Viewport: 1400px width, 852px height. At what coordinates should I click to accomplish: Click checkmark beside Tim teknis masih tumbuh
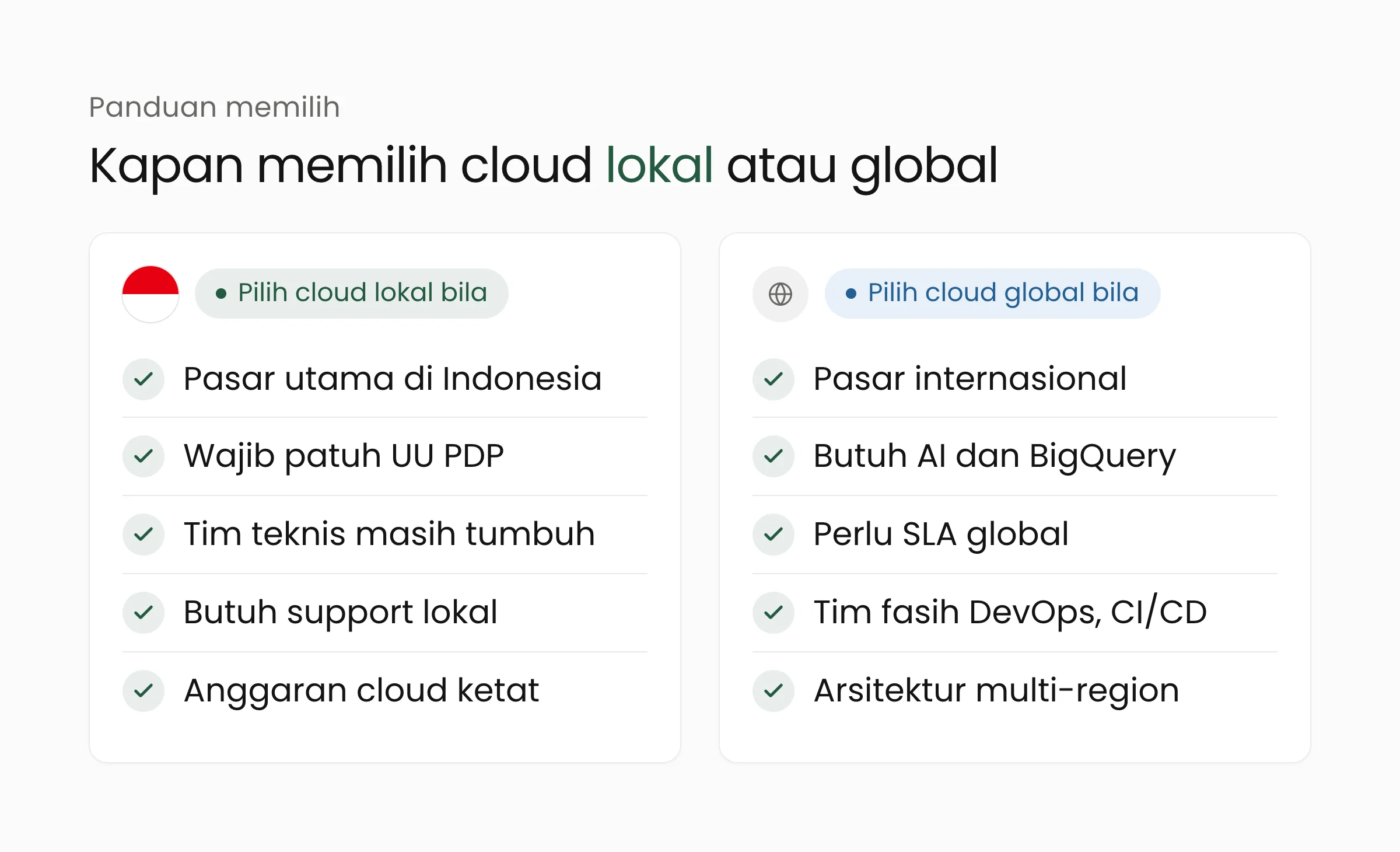(x=143, y=535)
